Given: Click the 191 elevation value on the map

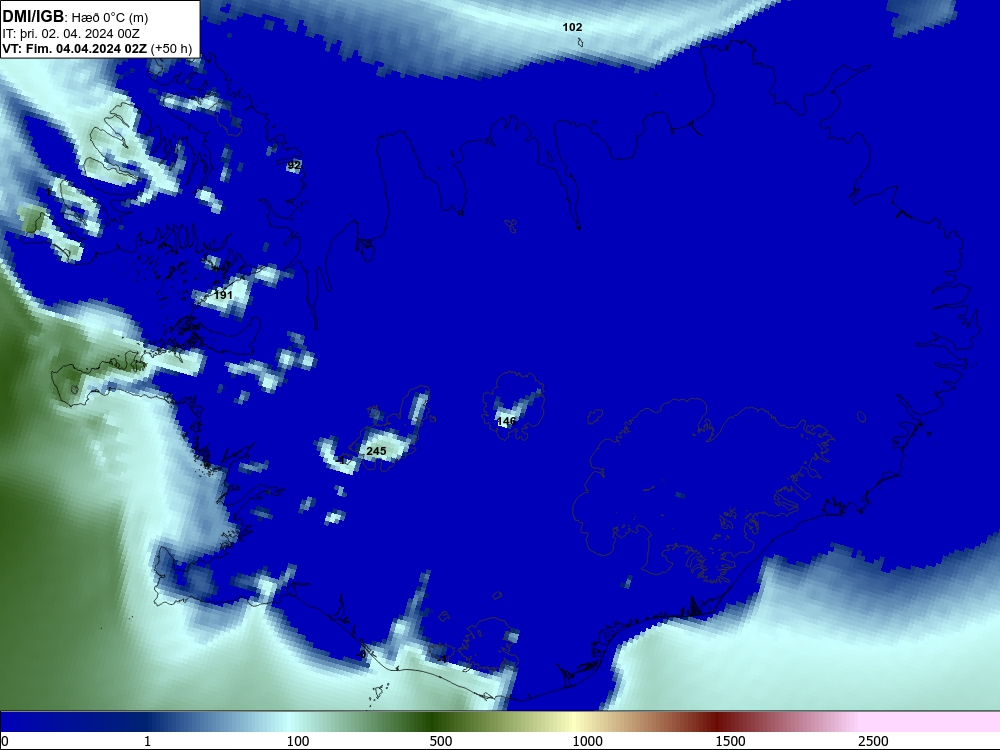Looking at the screenshot, I should [223, 295].
